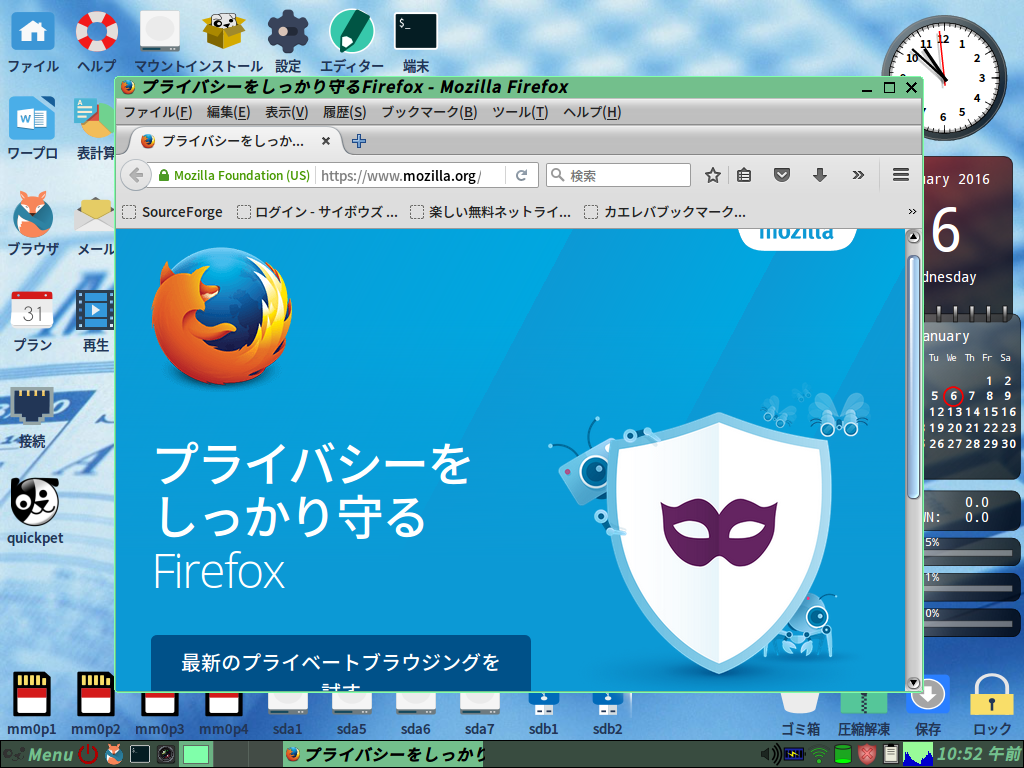
Task: Click the Firefox back arrow button
Action: tap(136, 175)
